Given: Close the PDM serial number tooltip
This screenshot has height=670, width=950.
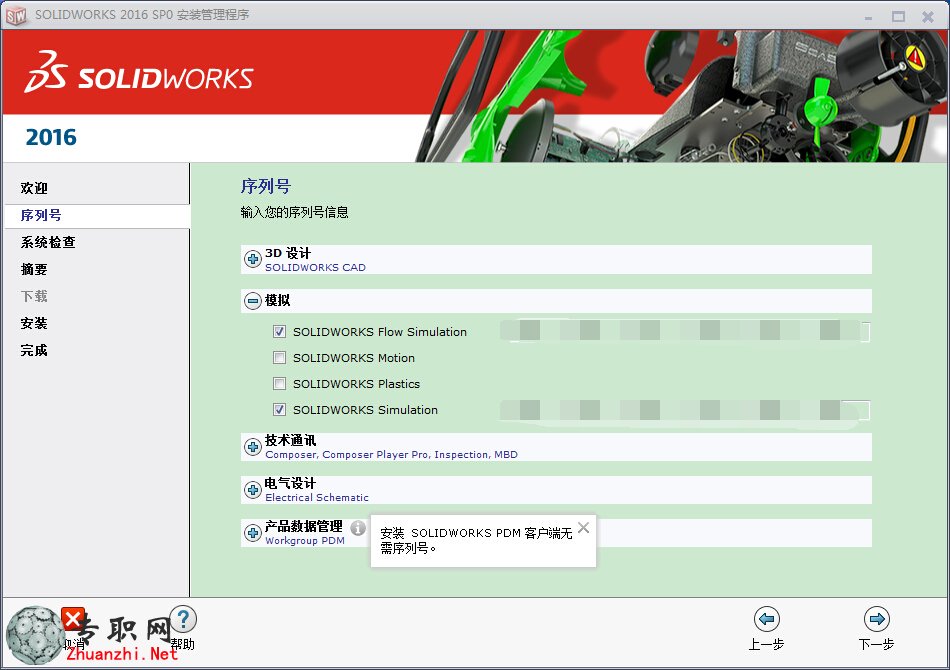Looking at the screenshot, I should (583, 528).
